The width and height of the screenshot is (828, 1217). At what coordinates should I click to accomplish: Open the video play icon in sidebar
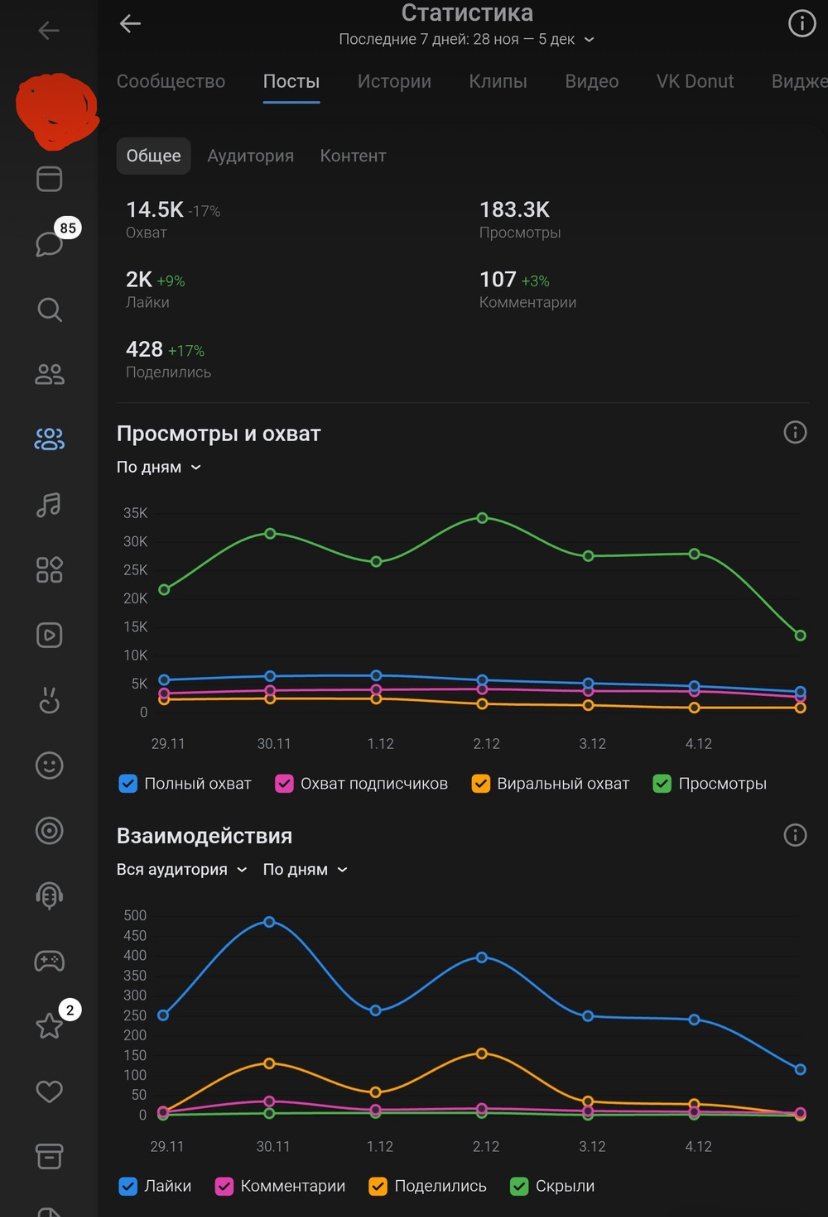tap(49, 635)
